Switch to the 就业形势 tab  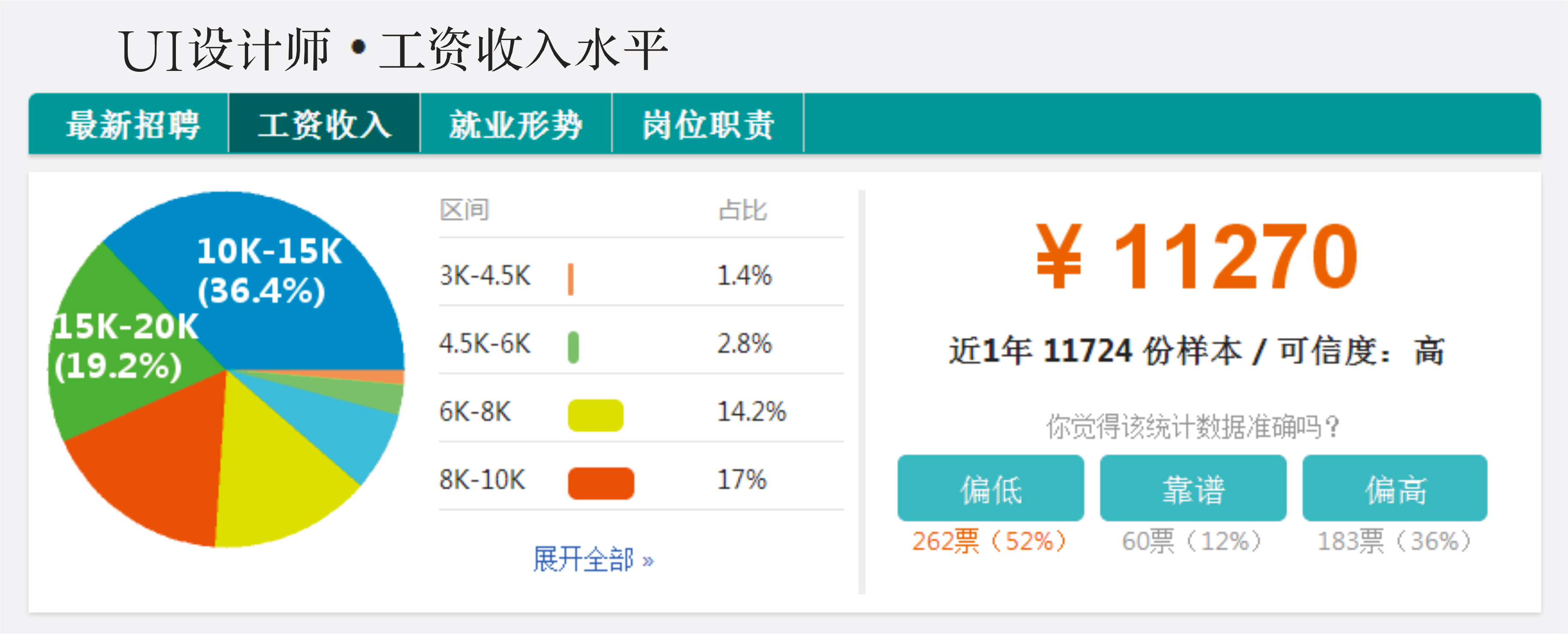[x=516, y=125]
